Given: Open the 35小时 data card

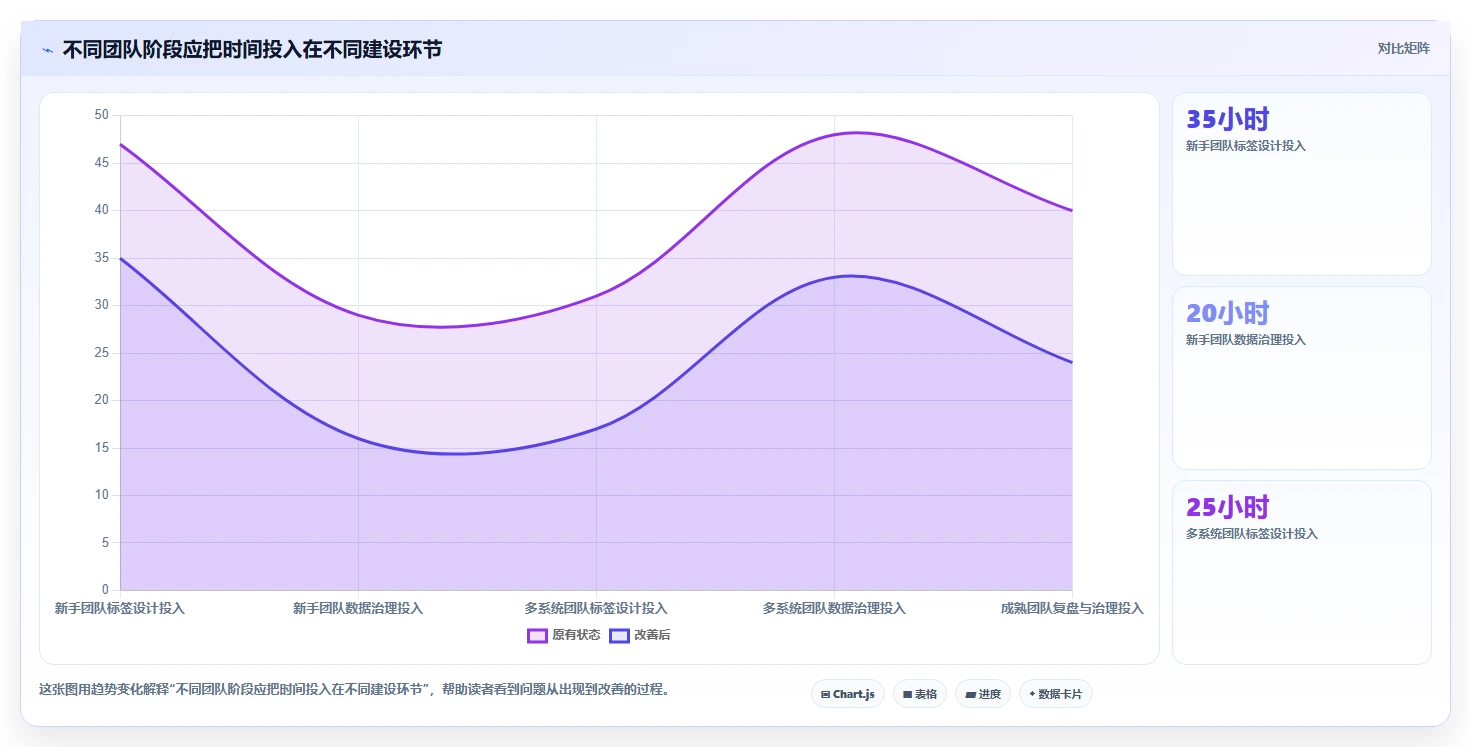Looking at the screenshot, I should [x=1301, y=184].
